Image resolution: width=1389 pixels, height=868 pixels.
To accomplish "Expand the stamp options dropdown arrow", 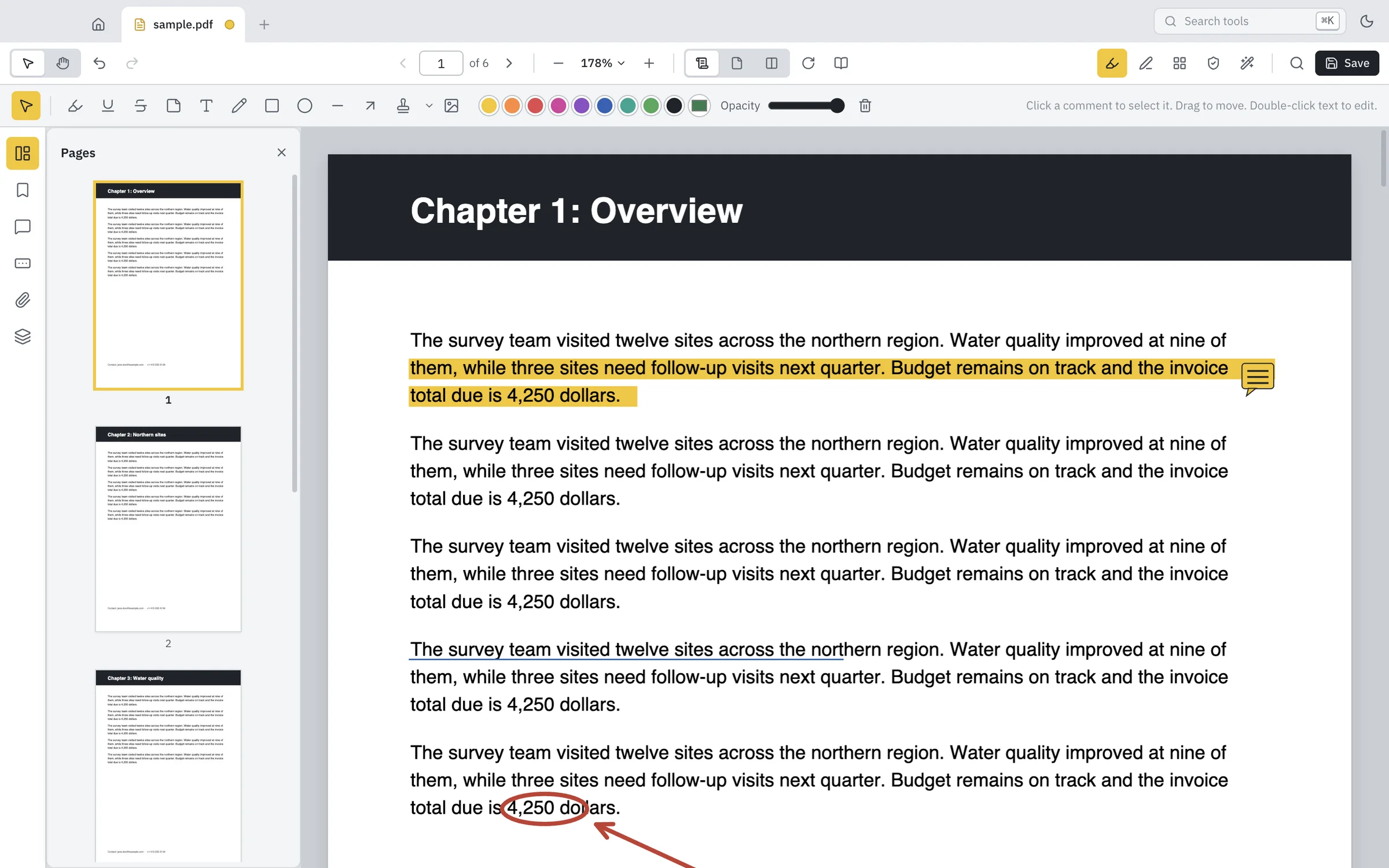I will point(429,106).
